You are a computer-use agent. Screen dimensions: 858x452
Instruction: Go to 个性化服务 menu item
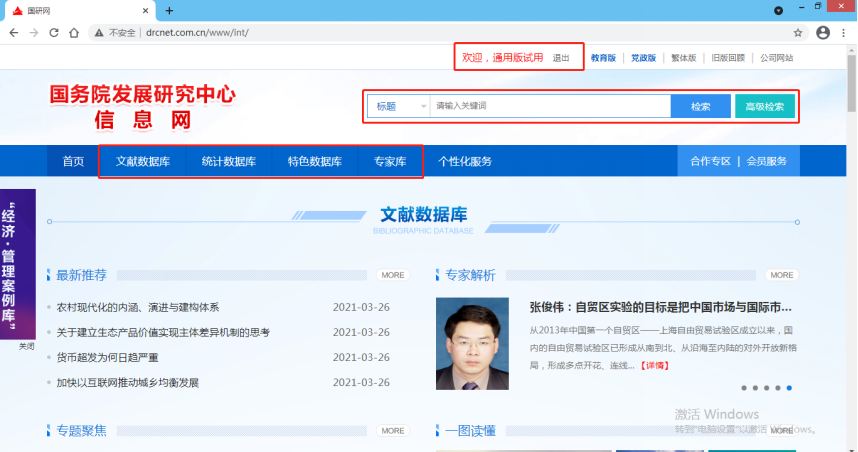pos(465,161)
